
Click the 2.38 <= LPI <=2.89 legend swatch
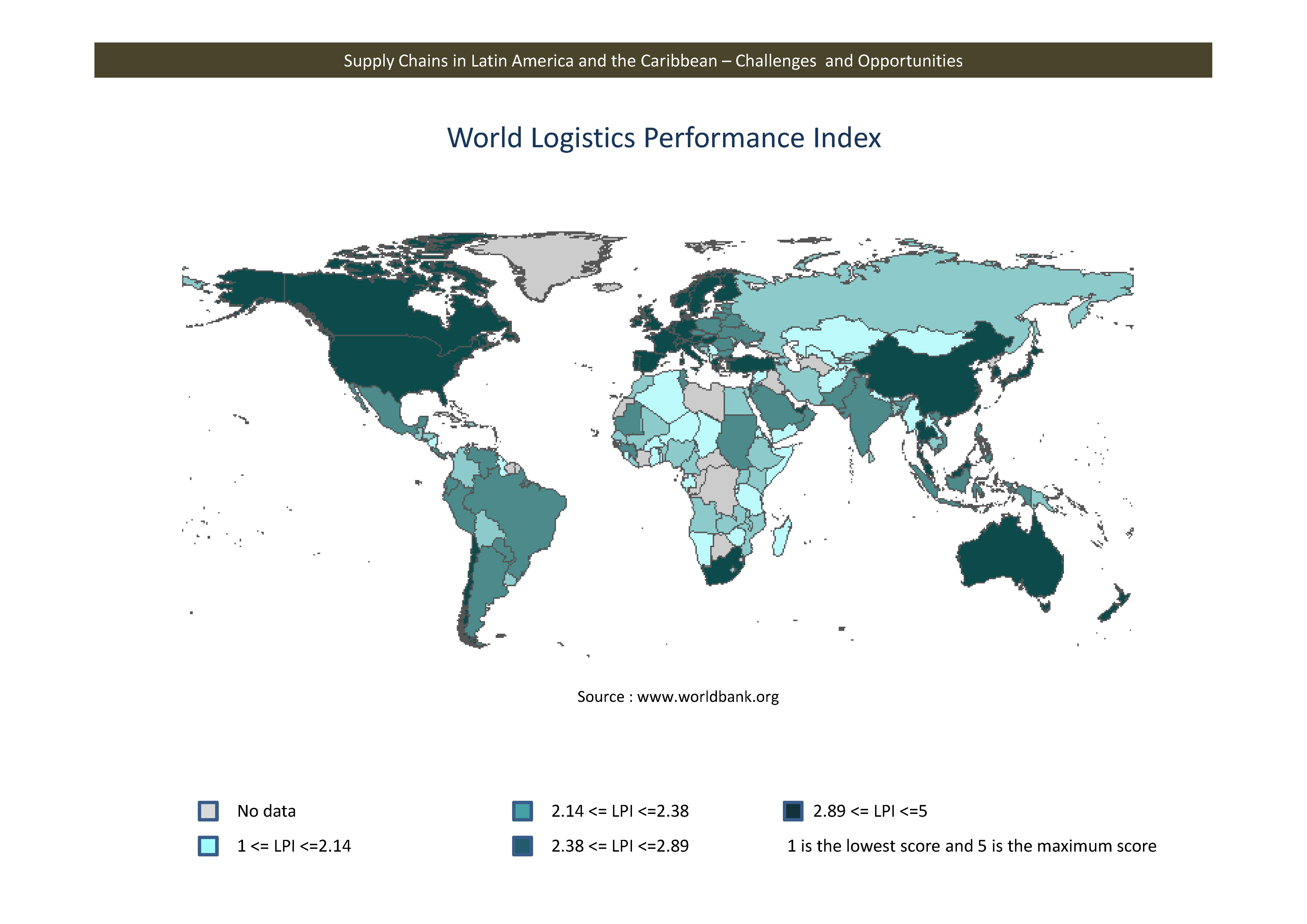coord(522,846)
